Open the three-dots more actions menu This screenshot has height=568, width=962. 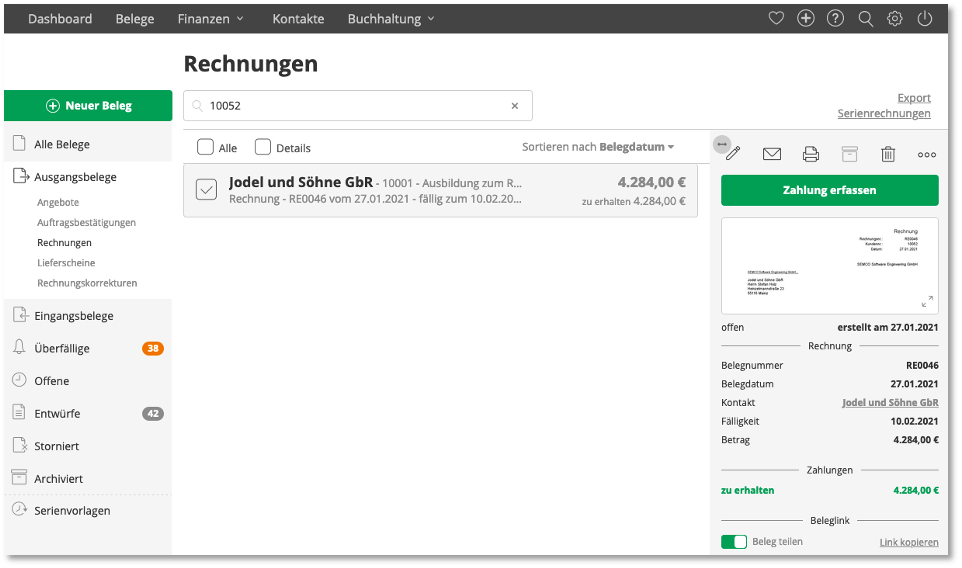coord(926,155)
